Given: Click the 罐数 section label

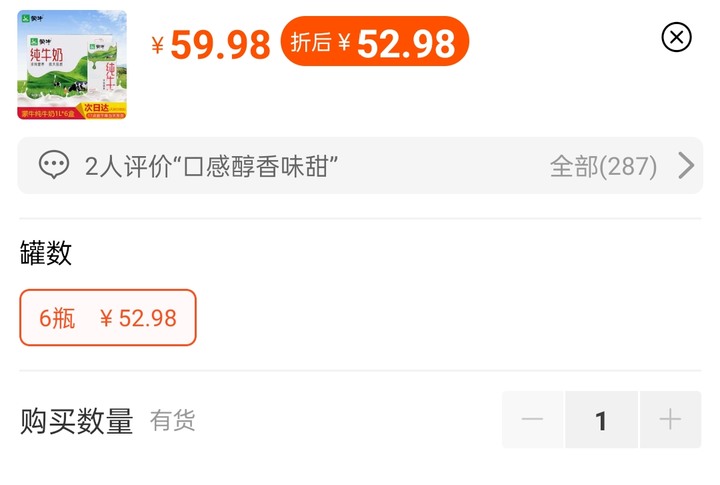Looking at the screenshot, I should (x=46, y=253).
